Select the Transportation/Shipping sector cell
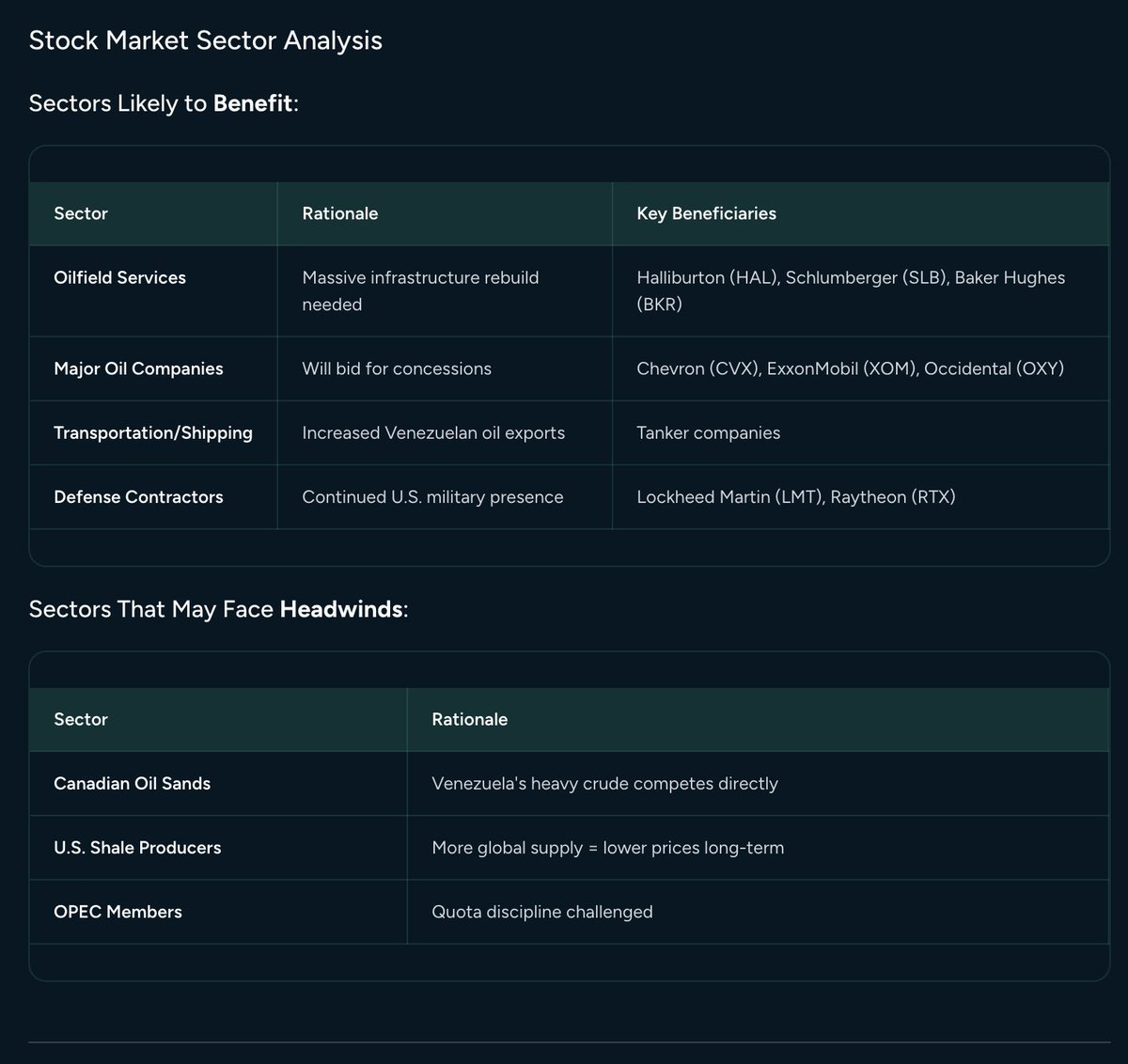The height and width of the screenshot is (1064, 1128). [153, 432]
